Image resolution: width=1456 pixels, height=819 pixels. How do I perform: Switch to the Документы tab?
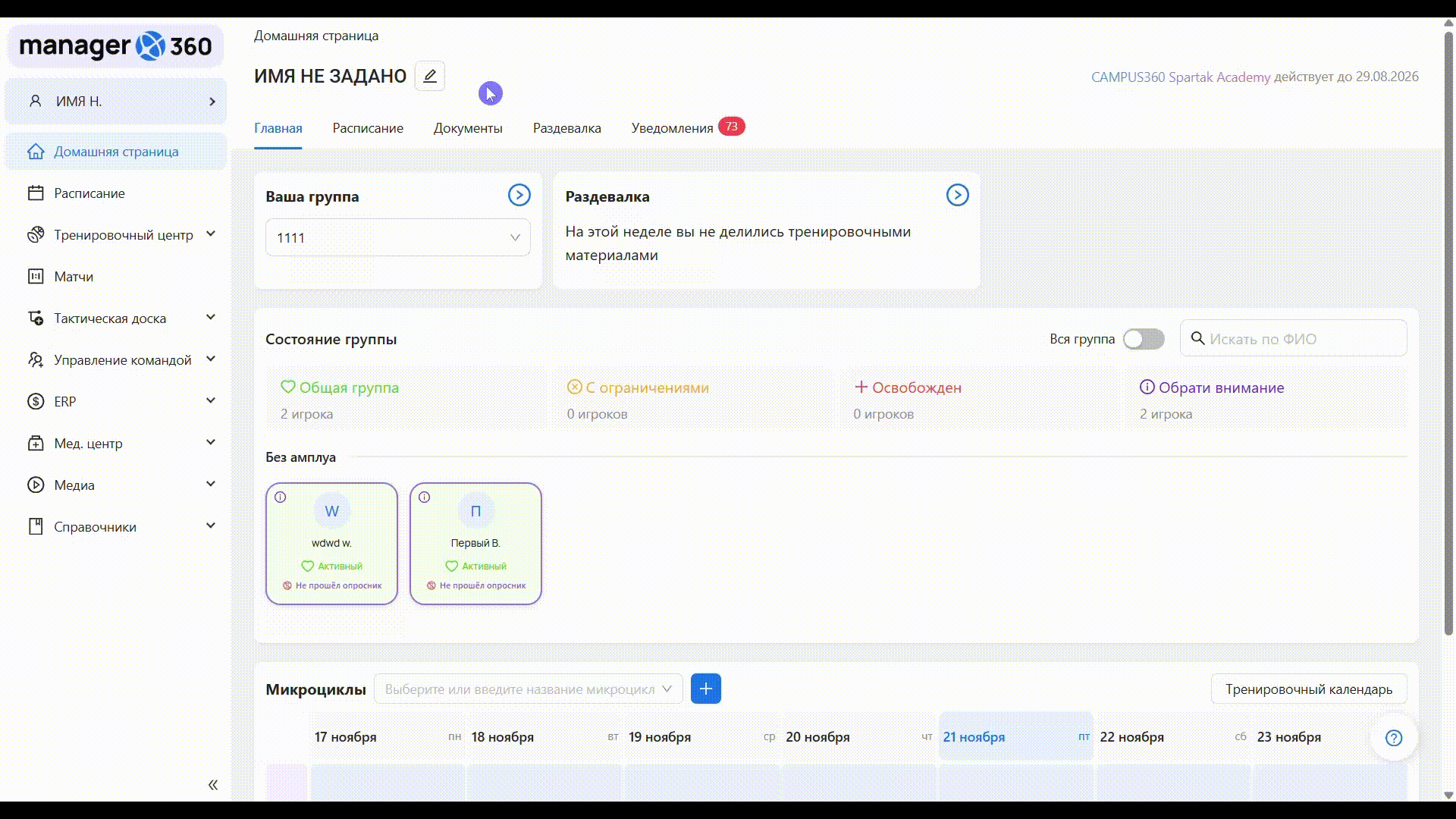pyautogui.click(x=468, y=128)
